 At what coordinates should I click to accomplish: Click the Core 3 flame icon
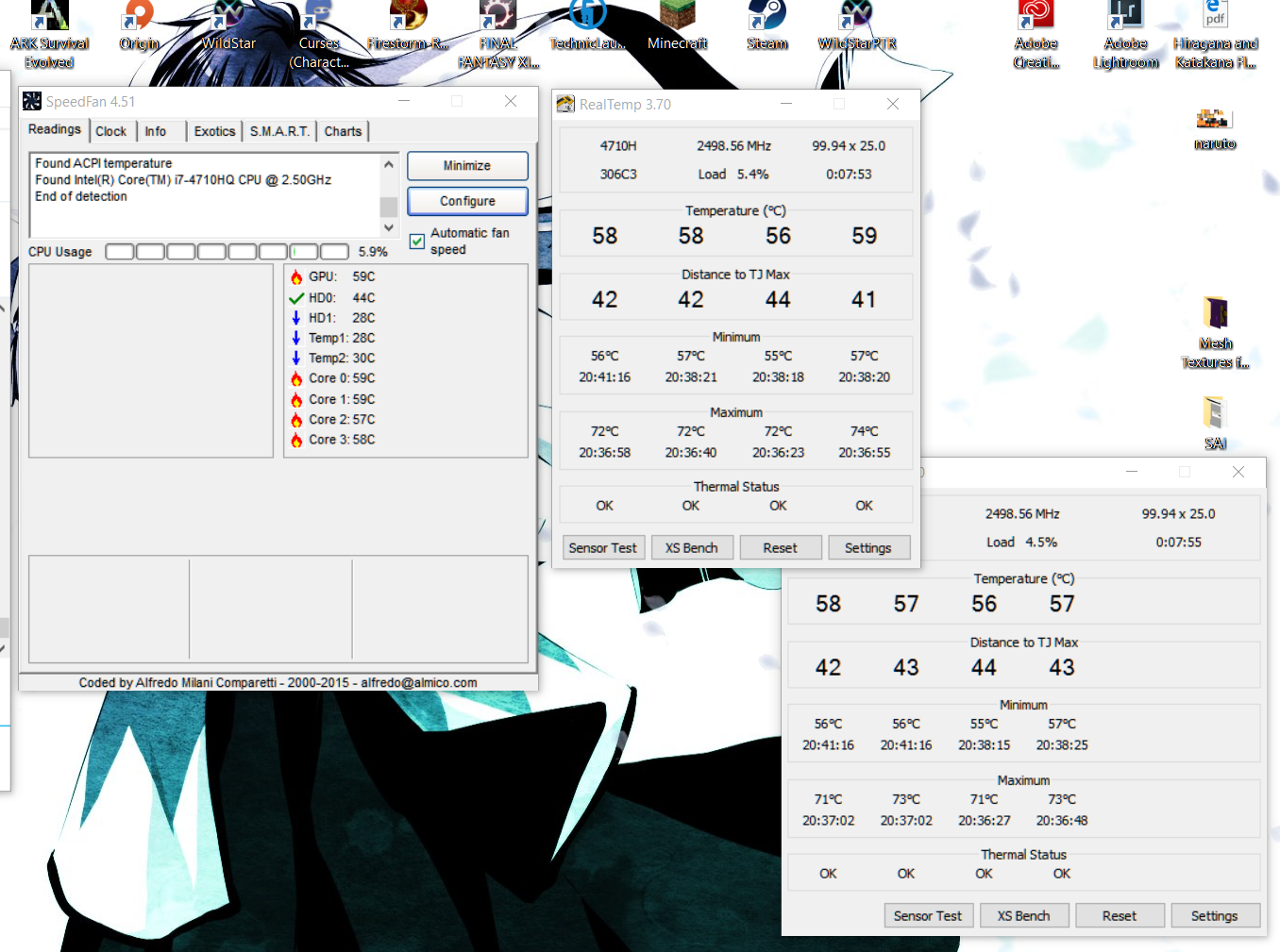point(296,440)
